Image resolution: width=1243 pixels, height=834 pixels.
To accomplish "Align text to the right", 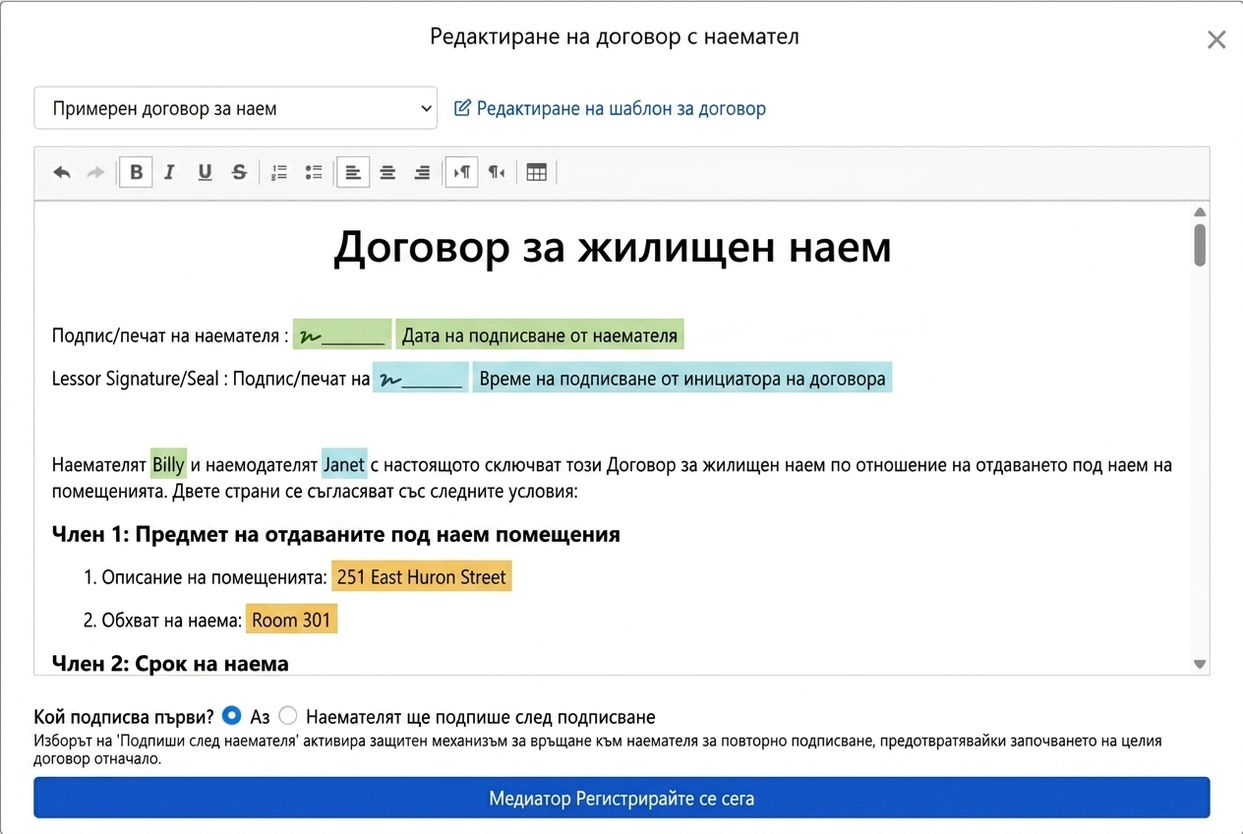I will [422, 172].
